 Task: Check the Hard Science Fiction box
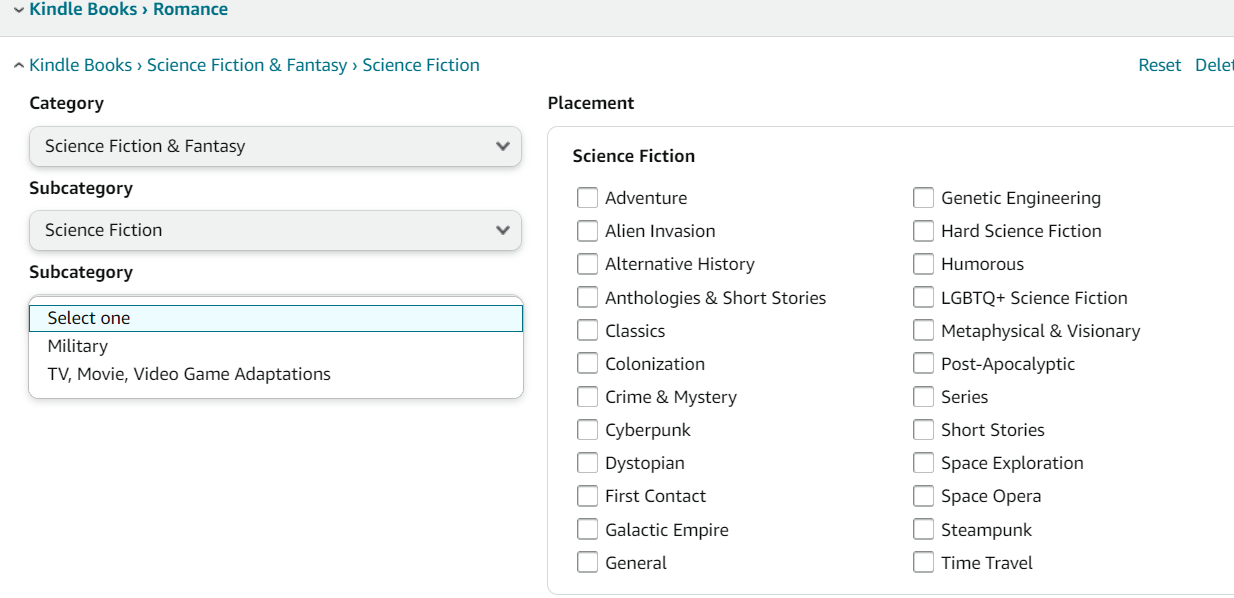pos(923,231)
